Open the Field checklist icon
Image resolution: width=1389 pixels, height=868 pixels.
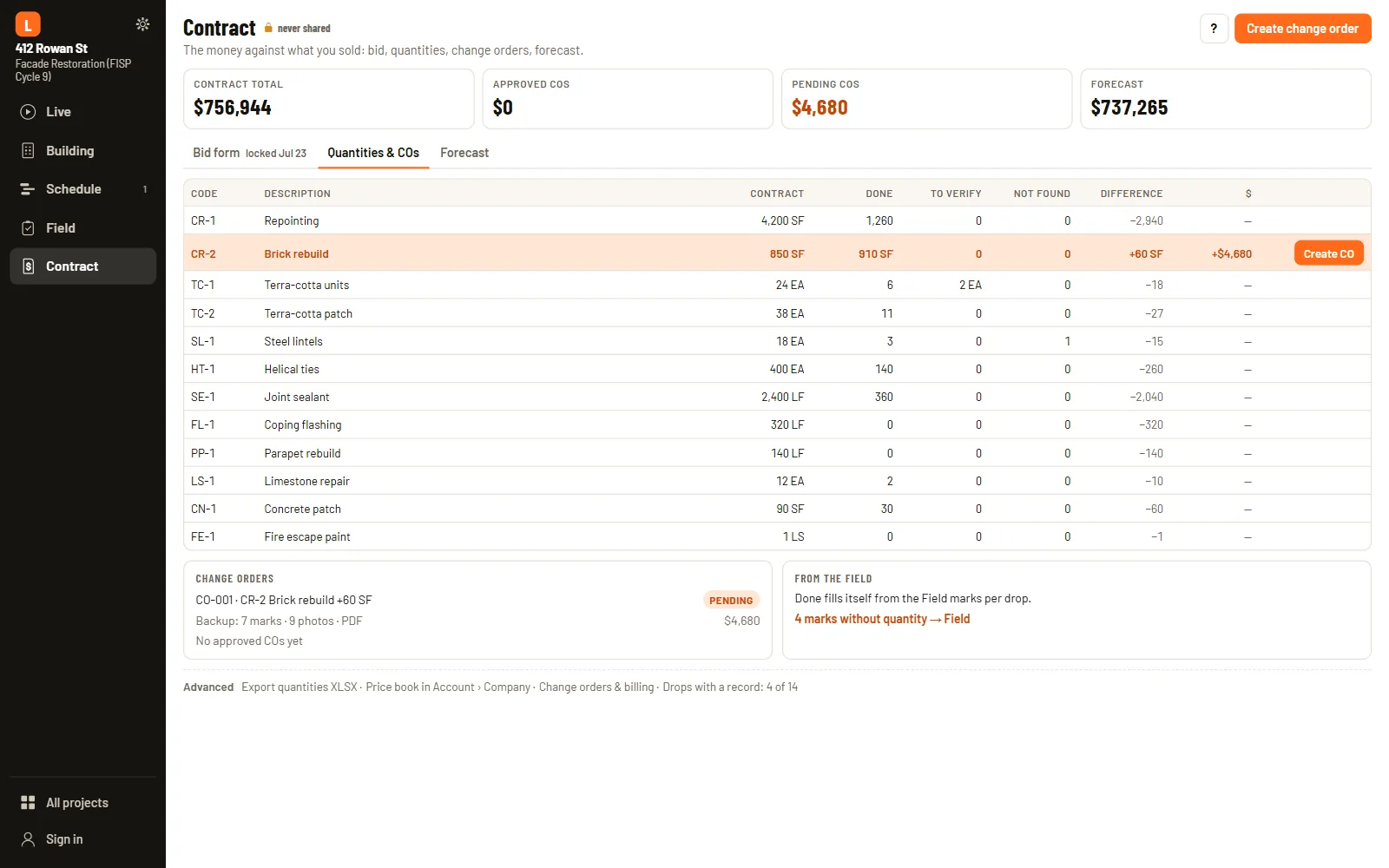28,228
